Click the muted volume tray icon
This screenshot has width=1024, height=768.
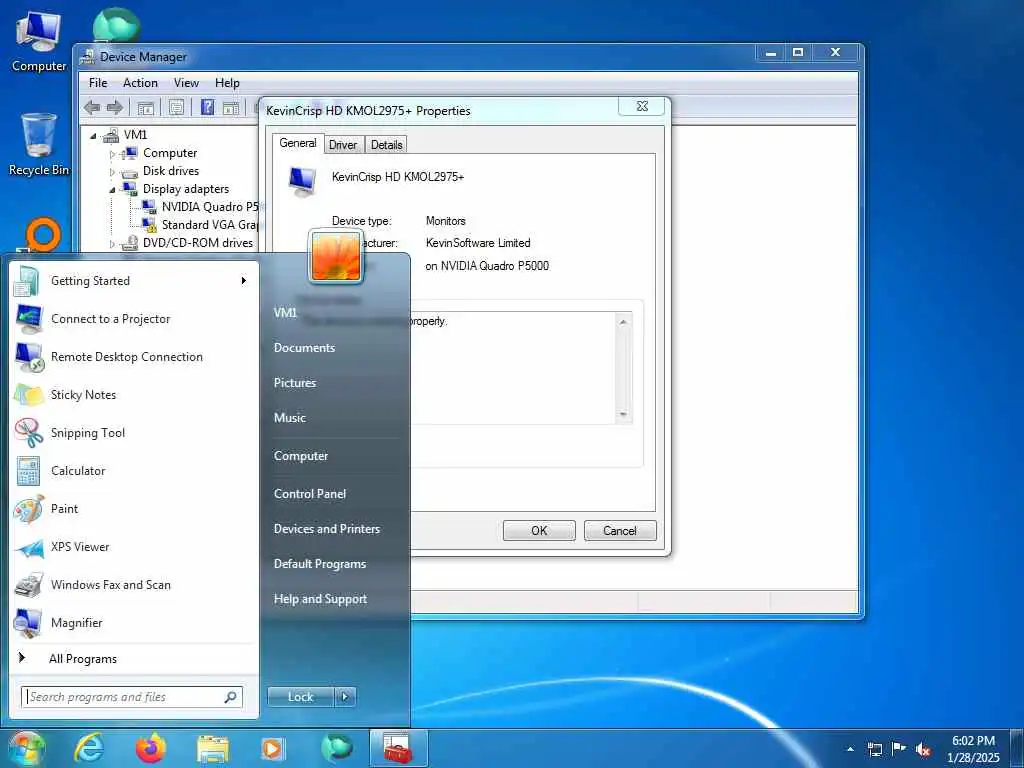[x=923, y=749]
